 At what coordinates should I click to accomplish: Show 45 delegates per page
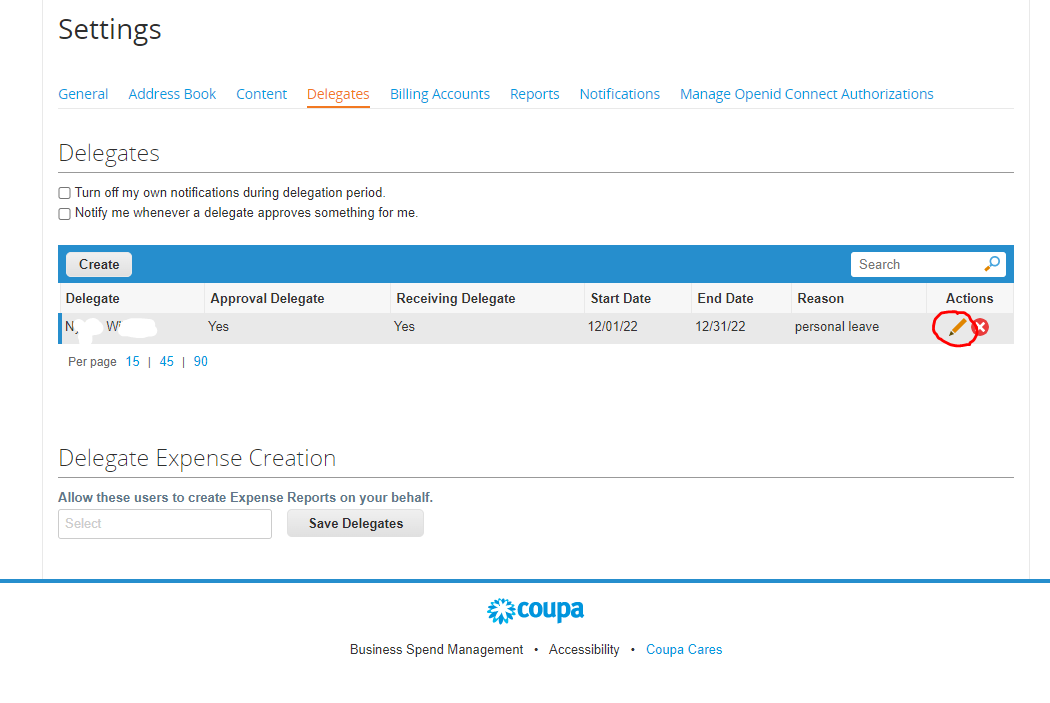pos(167,362)
